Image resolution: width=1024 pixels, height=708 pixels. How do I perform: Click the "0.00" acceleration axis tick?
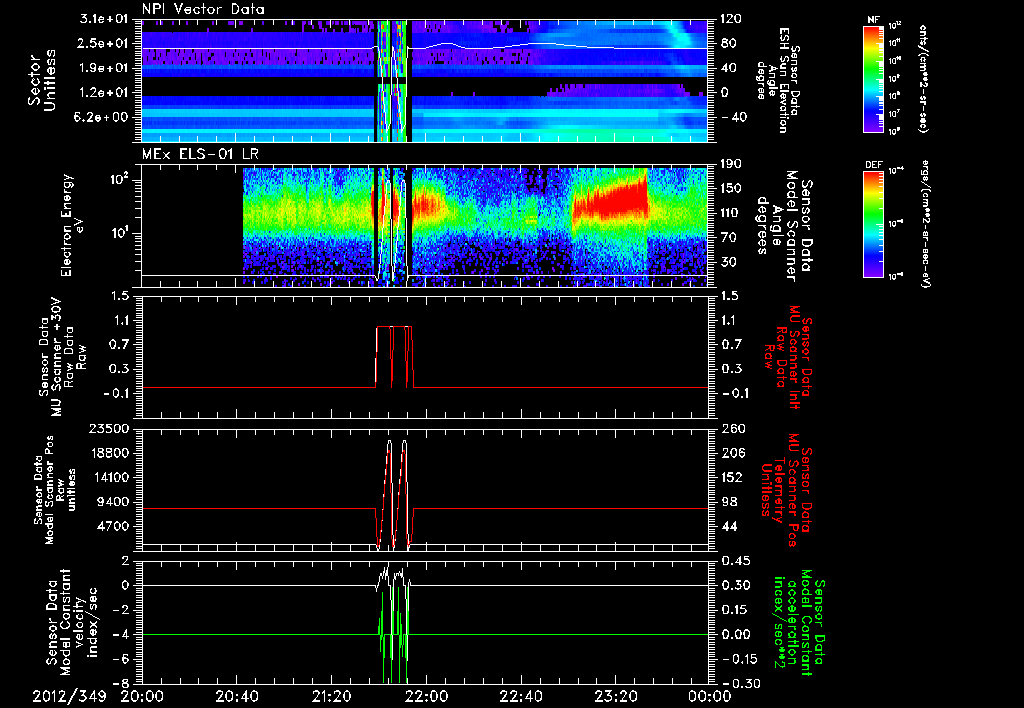click(x=735, y=634)
